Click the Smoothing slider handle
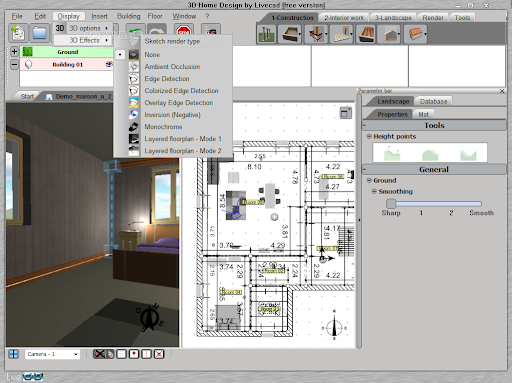The height and width of the screenshot is (383, 512). 391,203
